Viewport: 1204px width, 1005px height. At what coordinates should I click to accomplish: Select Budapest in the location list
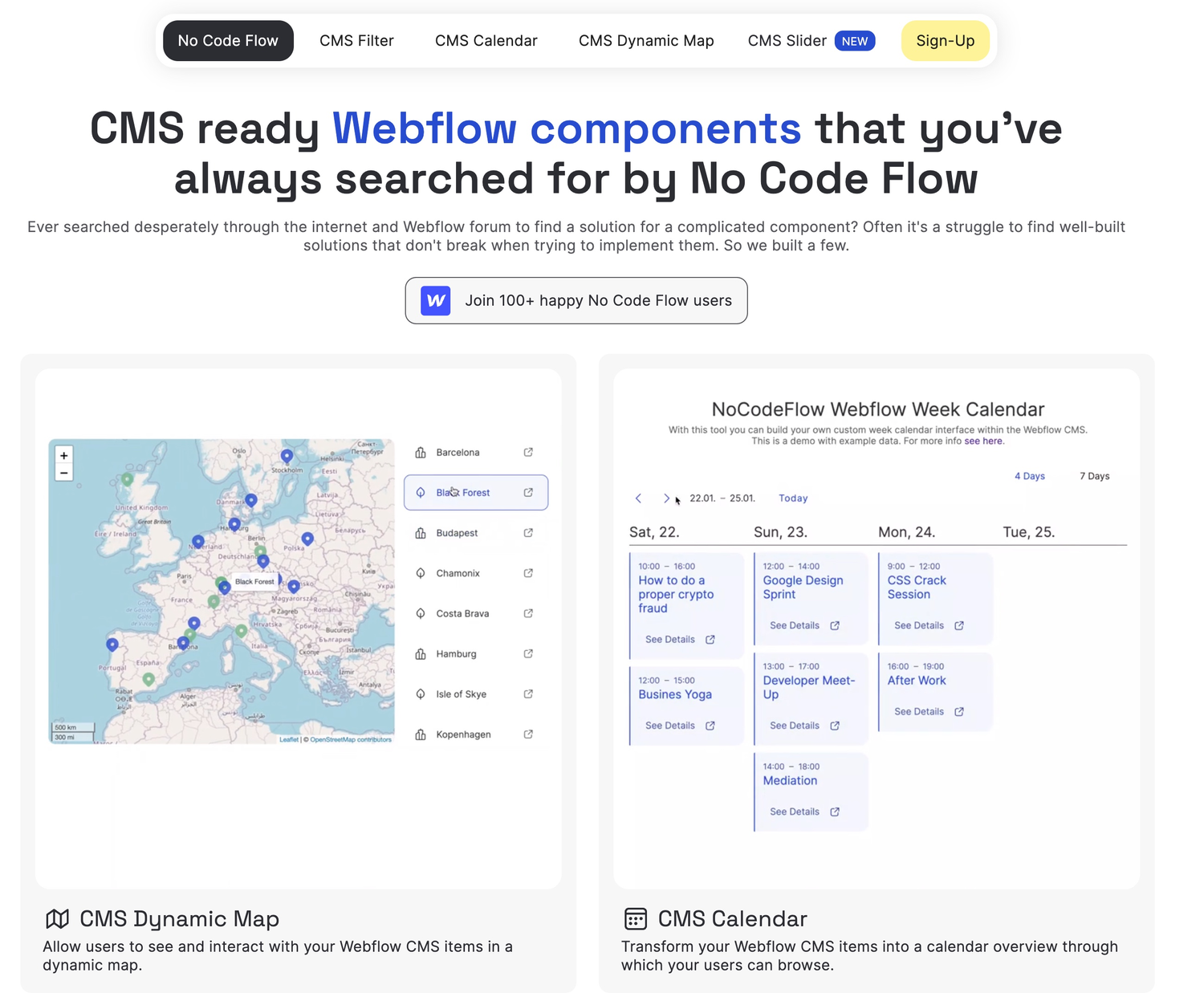[476, 533]
